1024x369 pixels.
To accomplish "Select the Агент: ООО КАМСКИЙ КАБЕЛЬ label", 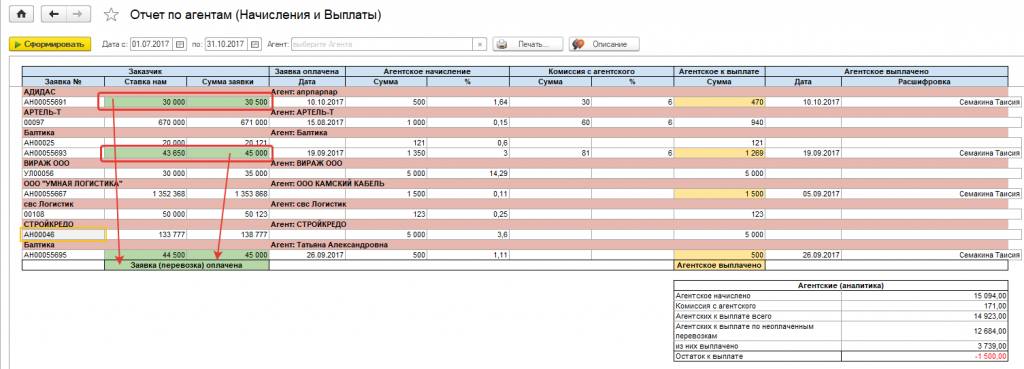I will click(x=329, y=184).
